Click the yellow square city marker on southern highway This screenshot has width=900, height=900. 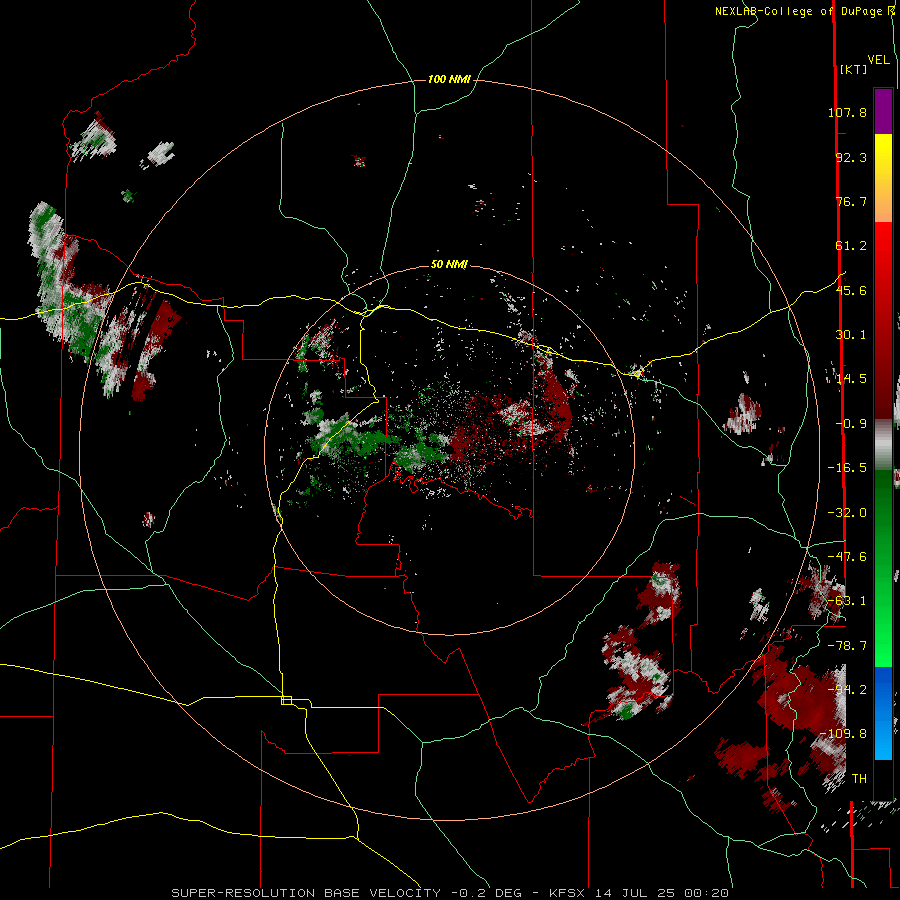click(286, 700)
